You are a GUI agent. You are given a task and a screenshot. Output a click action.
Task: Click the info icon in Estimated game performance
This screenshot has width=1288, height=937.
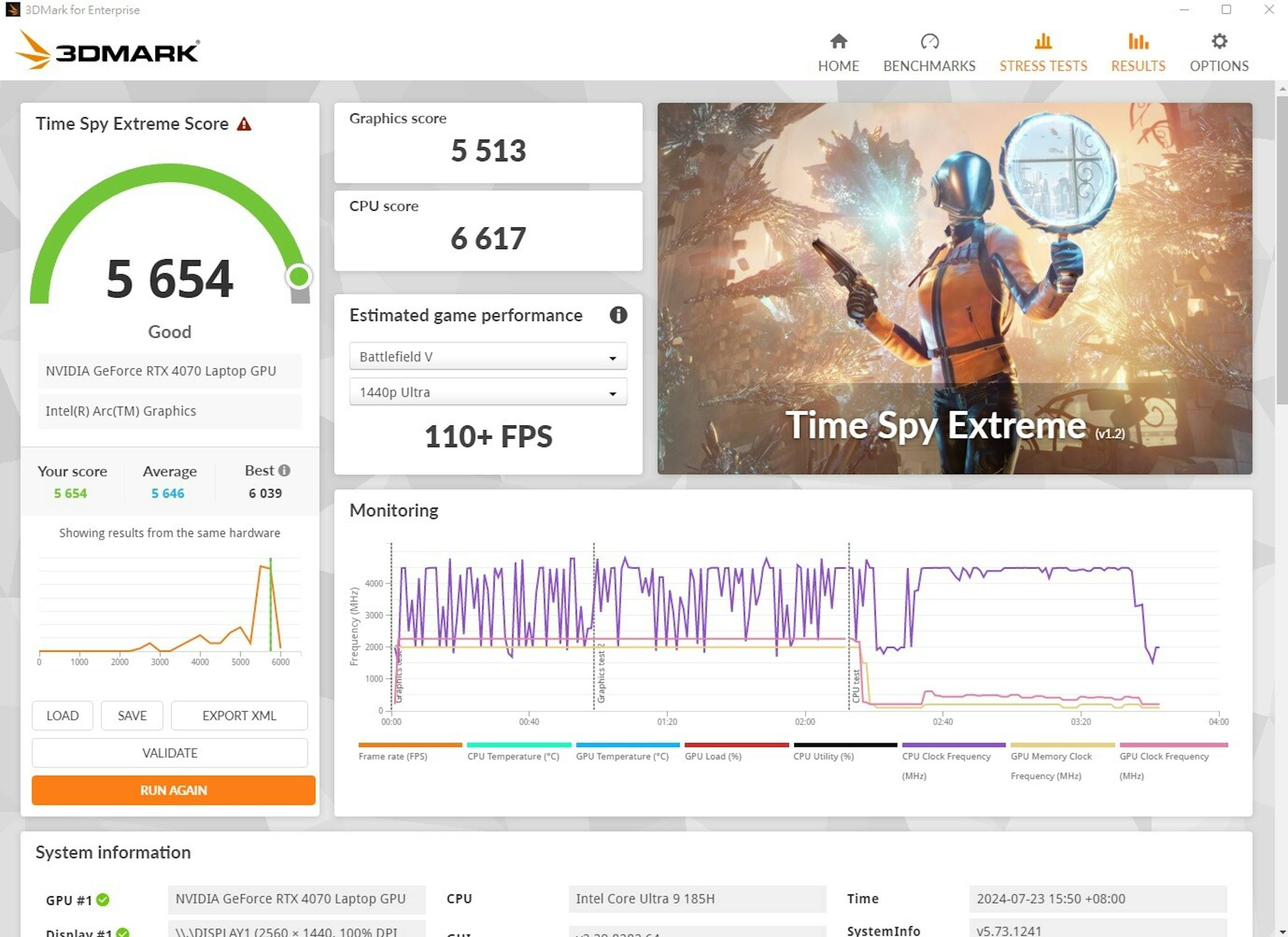coord(618,315)
